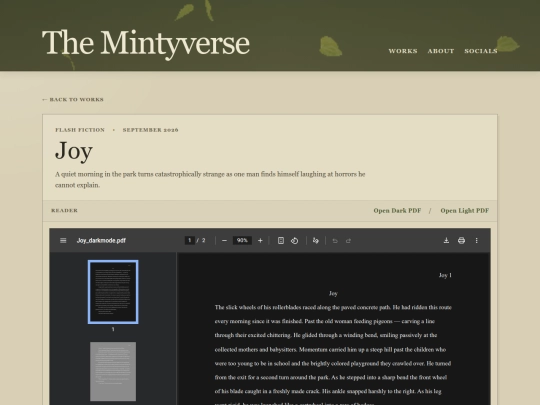Open Light PDF link
Viewport: 540px width, 405px height.
pyautogui.click(x=465, y=210)
